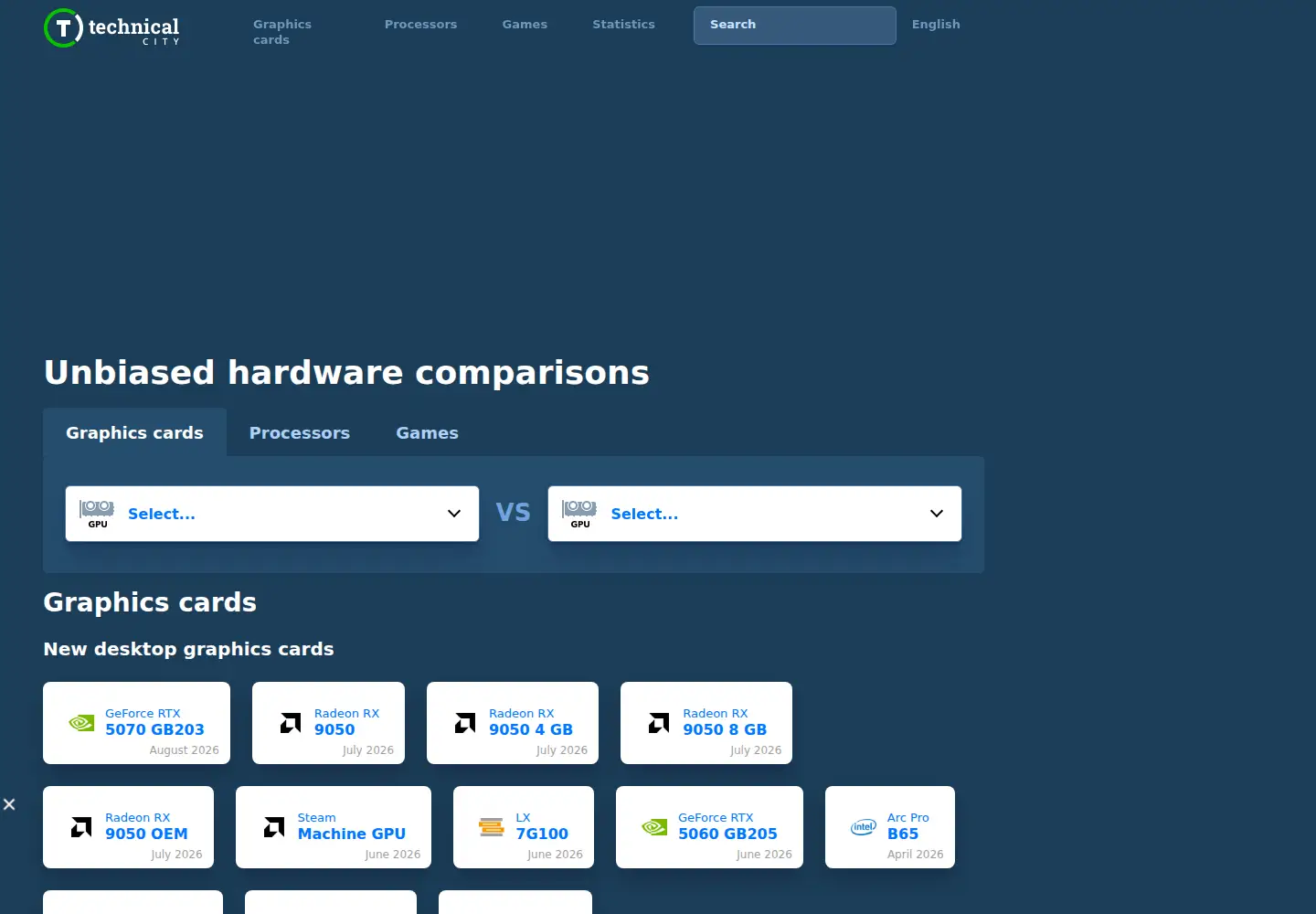Click AMD logo on Radeon RX 9050 OEM card
Screen dimensions: 1316x914
81,827
